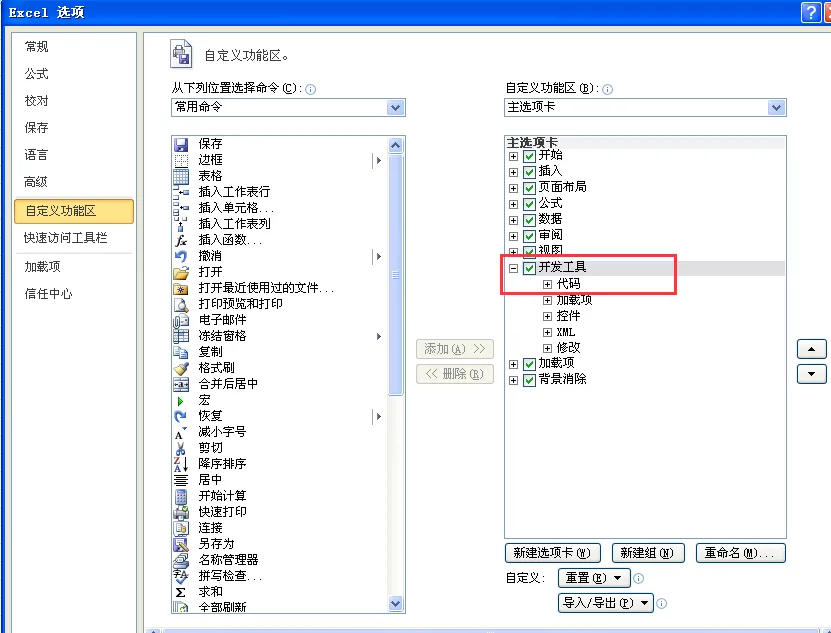Select the insert function fx (插入函数) icon
Image resolution: width=831 pixels, height=633 pixels.
point(181,240)
